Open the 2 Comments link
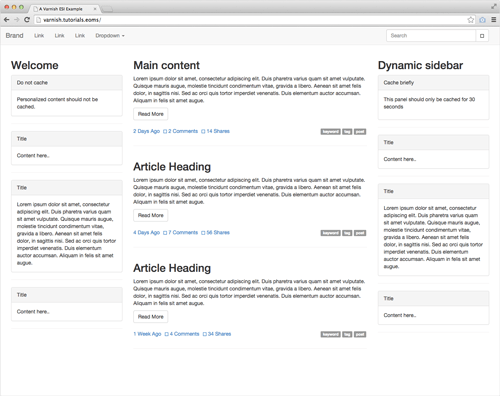This screenshot has height=396, width=500. coord(183,131)
